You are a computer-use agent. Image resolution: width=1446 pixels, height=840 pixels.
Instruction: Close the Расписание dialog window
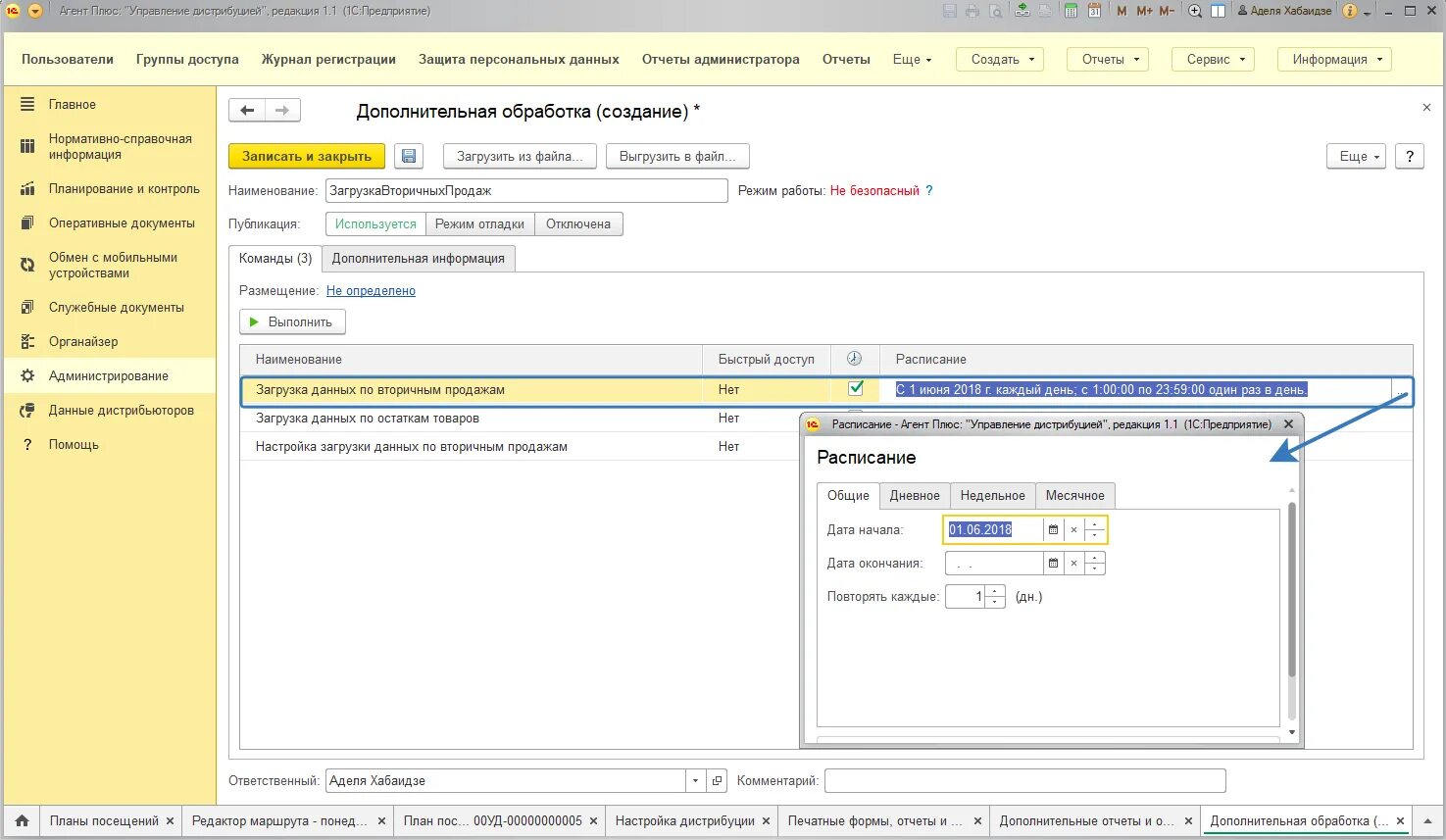(1288, 423)
